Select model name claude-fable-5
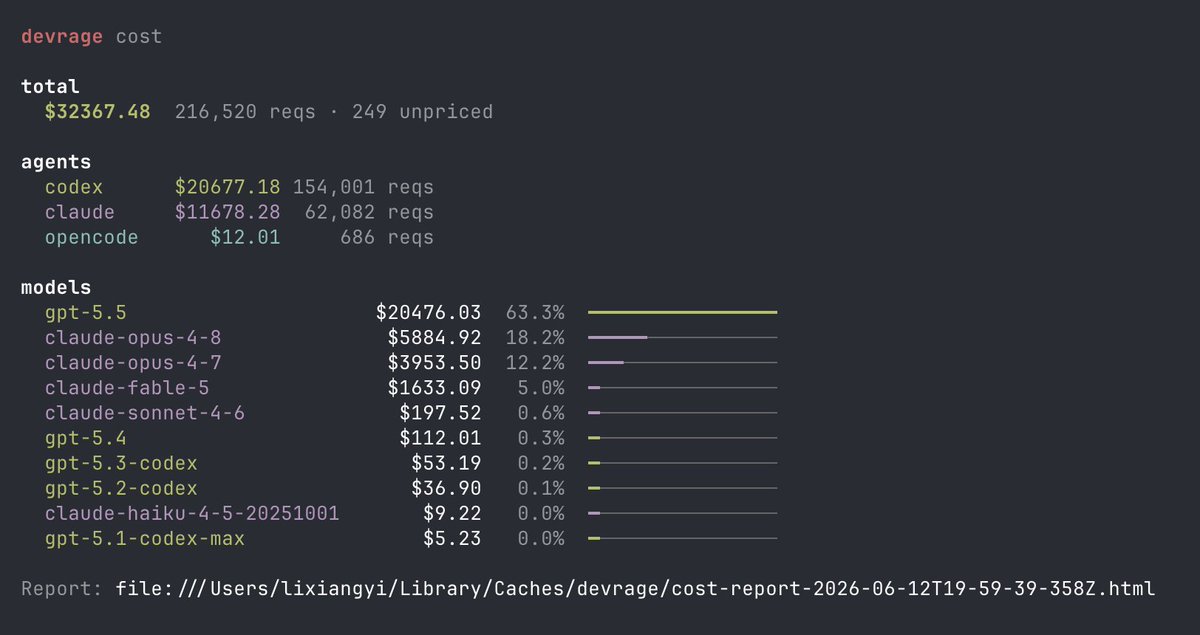This screenshot has width=1200, height=635. coord(126,388)
